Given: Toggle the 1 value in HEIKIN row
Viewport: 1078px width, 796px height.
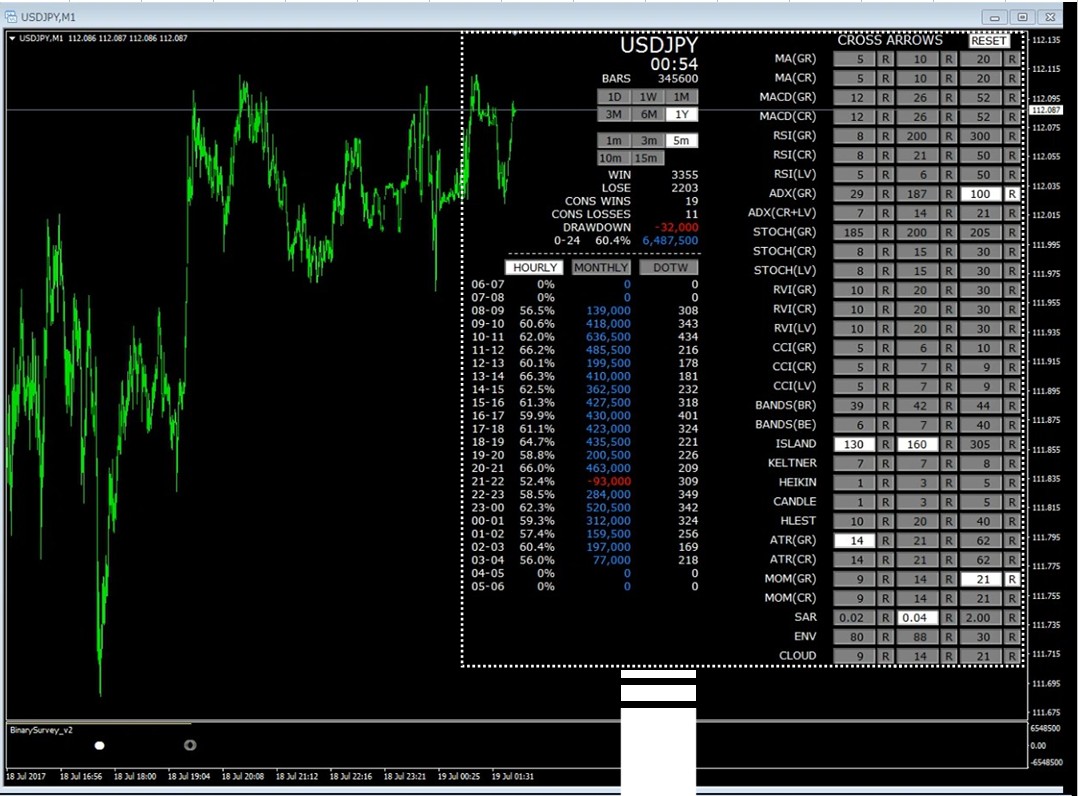Looking at the screenshot, I should (855, 483).
